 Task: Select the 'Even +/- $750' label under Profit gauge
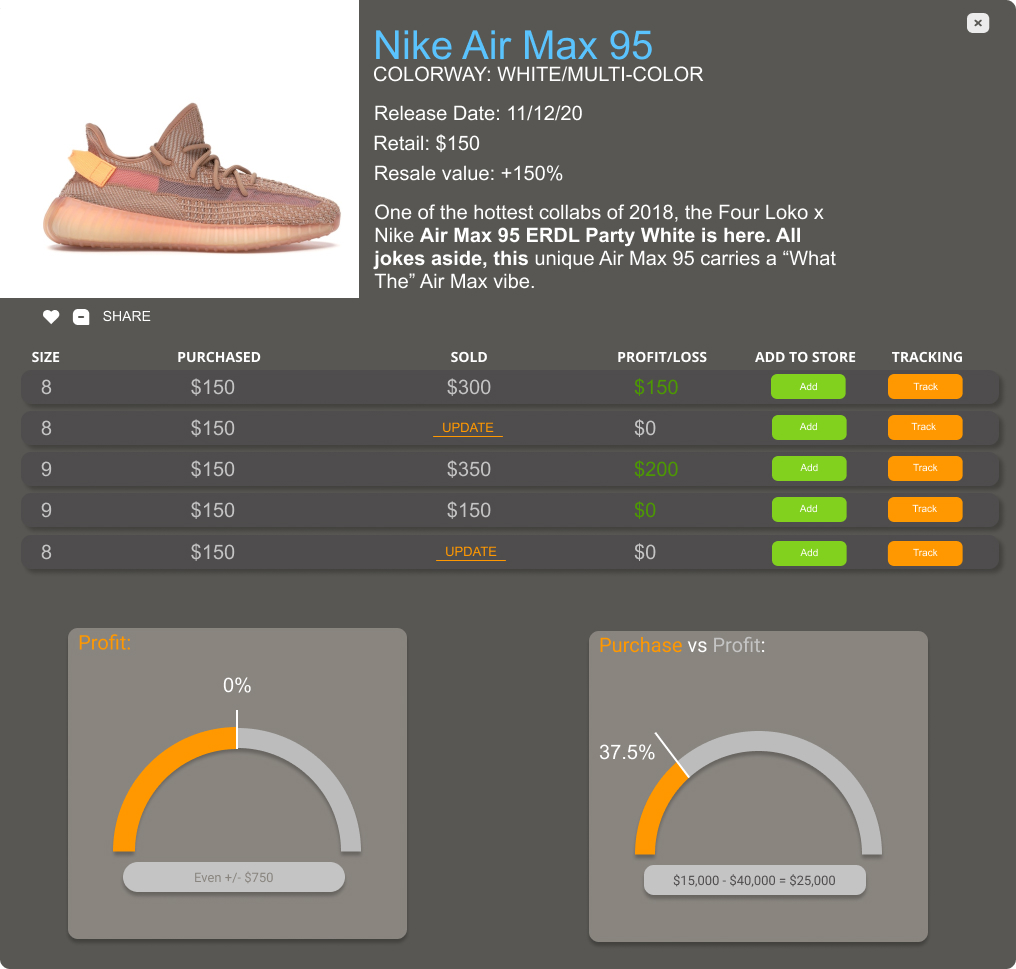pyautogui.click(x=234, y=877)
